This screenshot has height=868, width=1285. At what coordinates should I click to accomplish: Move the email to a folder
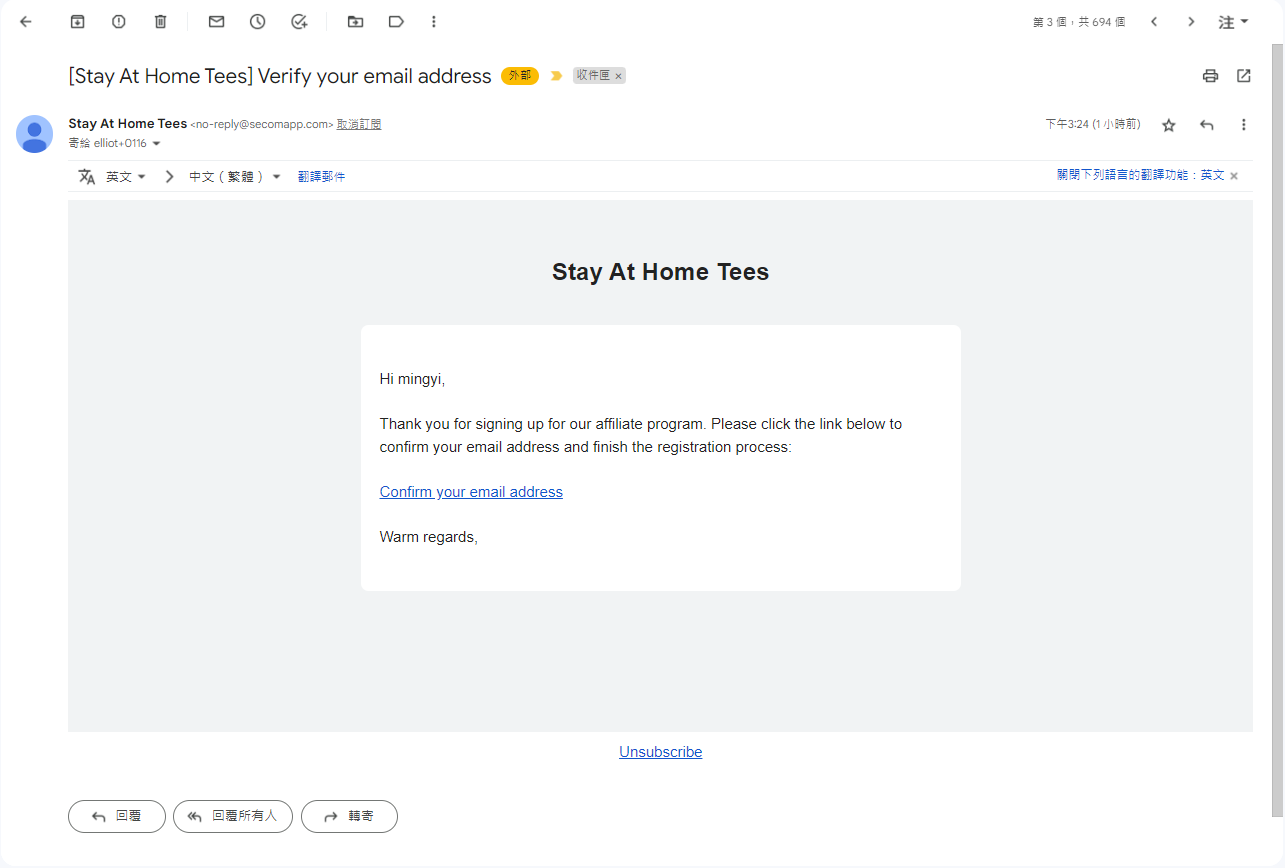pos(355,21)
